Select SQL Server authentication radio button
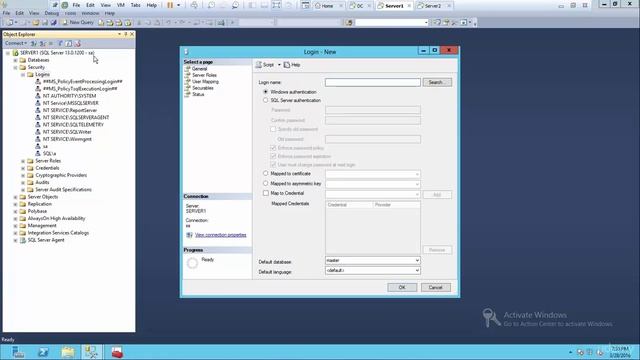This screenshot has width=640, height=360. click(x=266, y=100)
